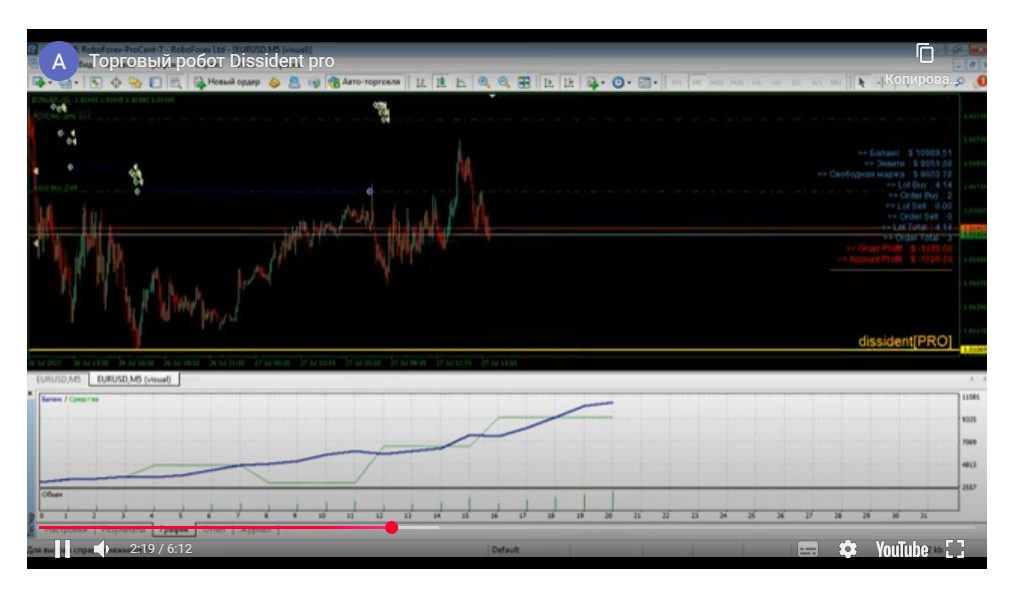
Task: Zoom out on the chart
Action: point(504,82)
